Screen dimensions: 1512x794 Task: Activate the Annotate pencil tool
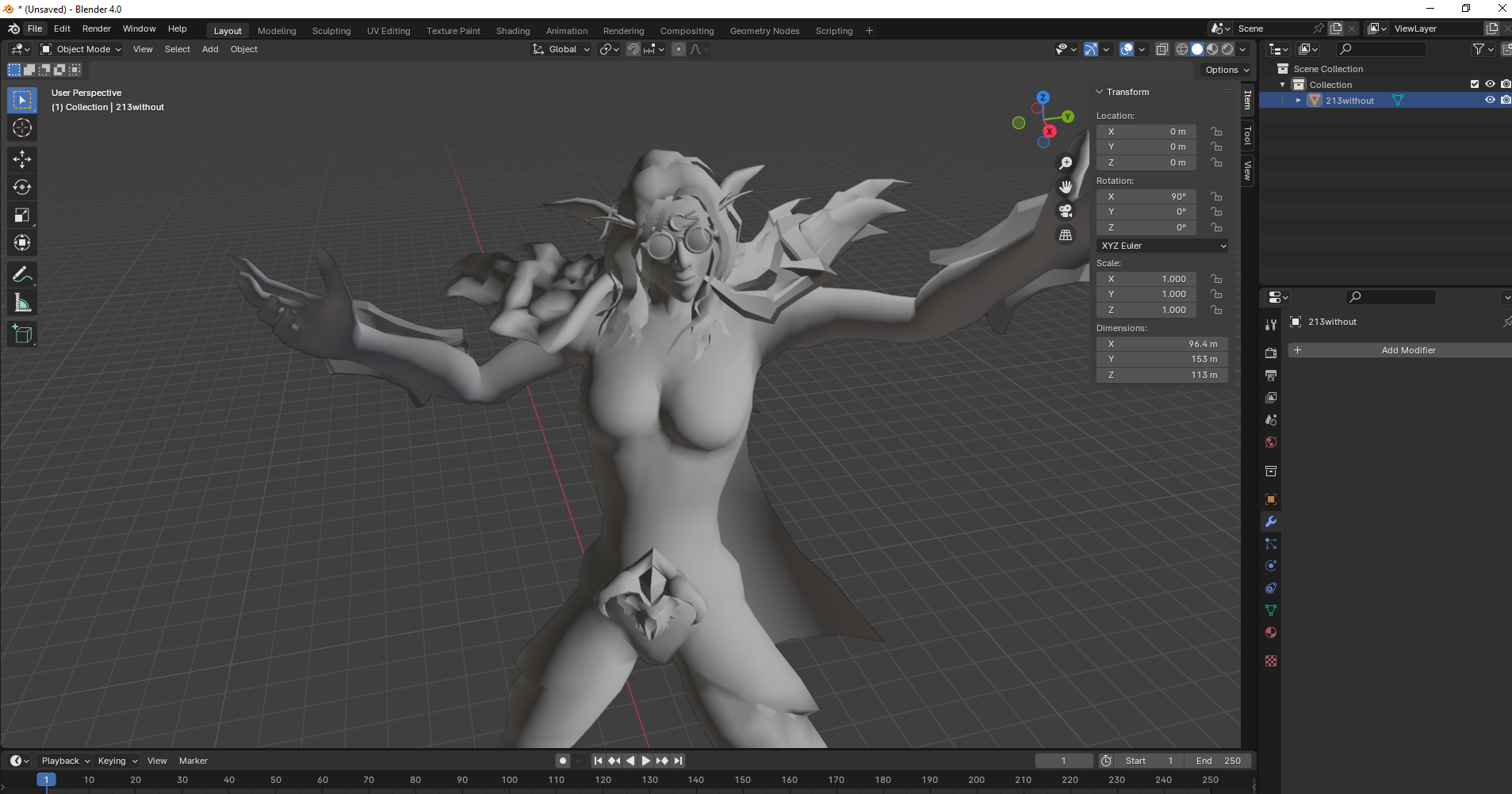point(22,275)
